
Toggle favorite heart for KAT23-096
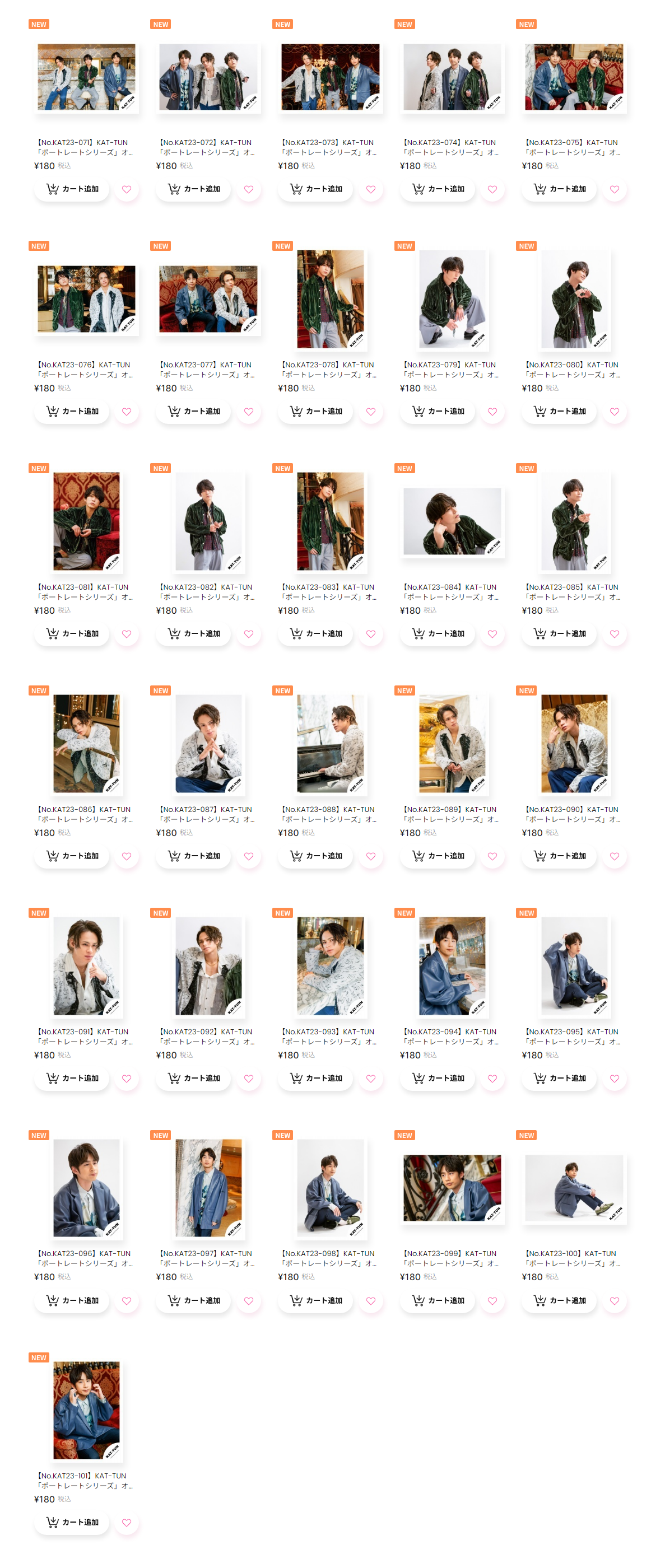(127, 1300)
